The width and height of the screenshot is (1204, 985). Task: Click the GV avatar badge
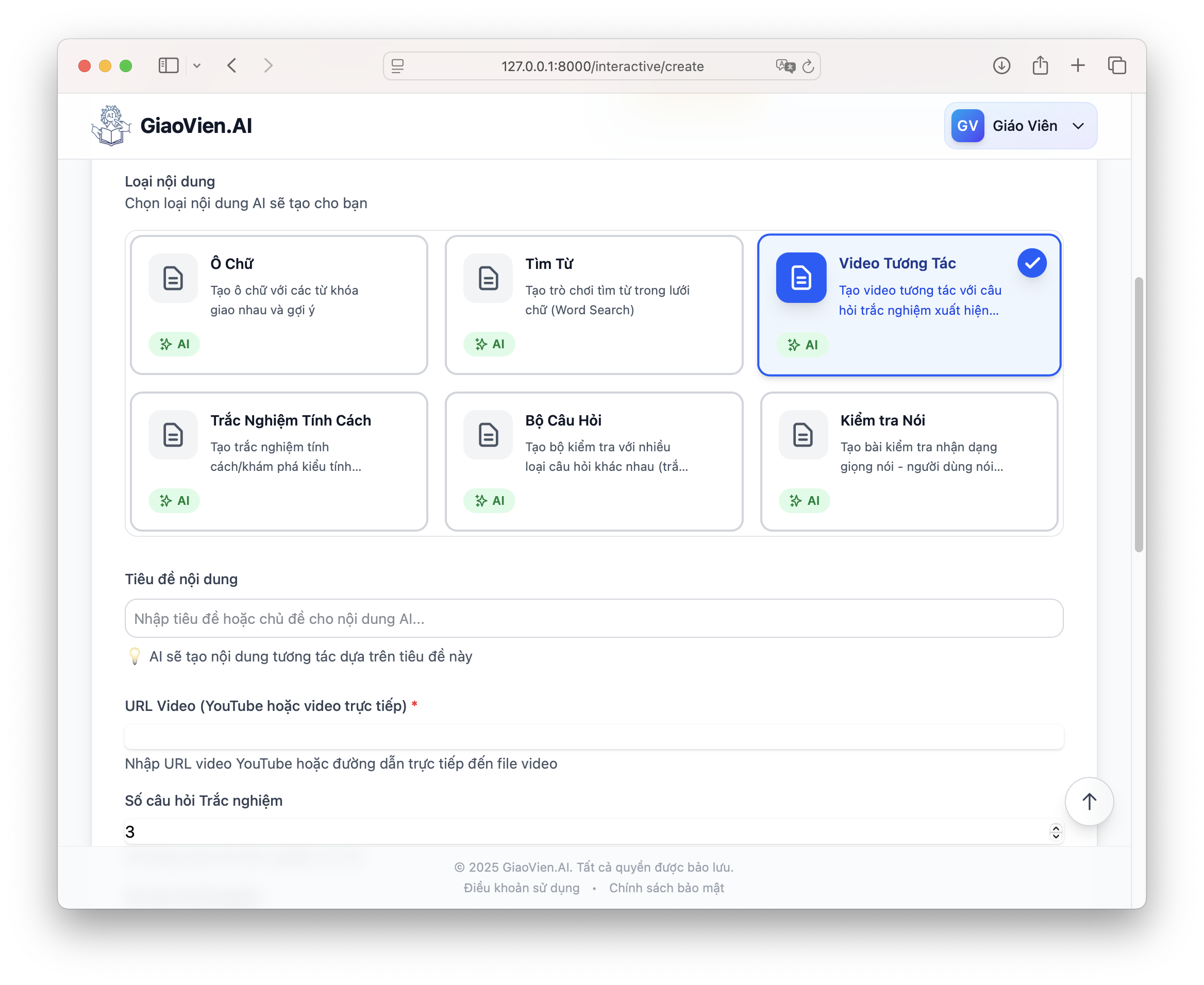(967, 125)
